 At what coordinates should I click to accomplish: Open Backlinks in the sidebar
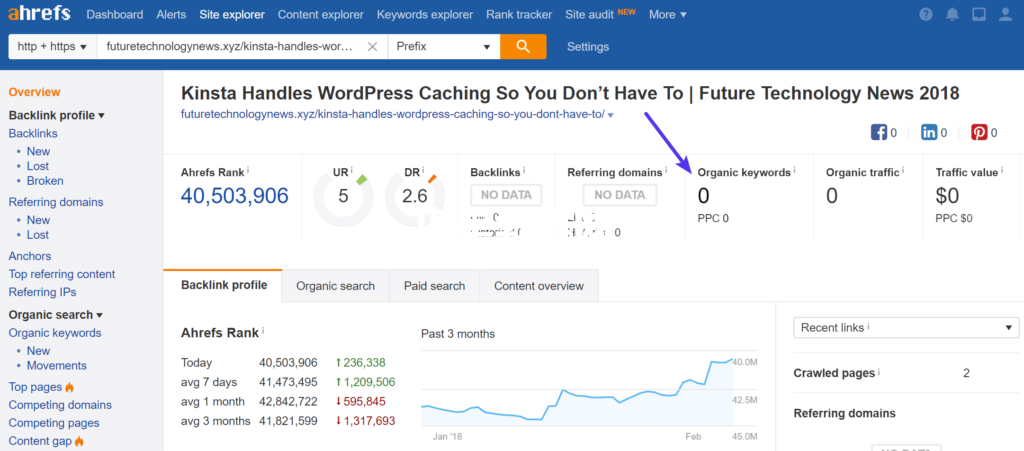pyautogui.click(x=33, y=133)
